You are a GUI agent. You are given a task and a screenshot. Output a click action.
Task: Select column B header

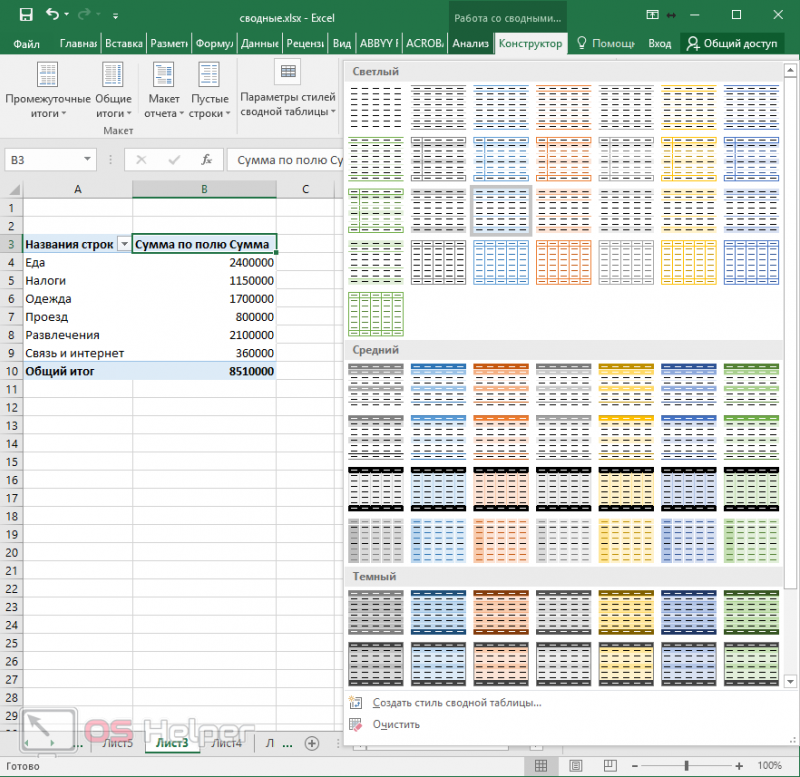pos(204,189)
